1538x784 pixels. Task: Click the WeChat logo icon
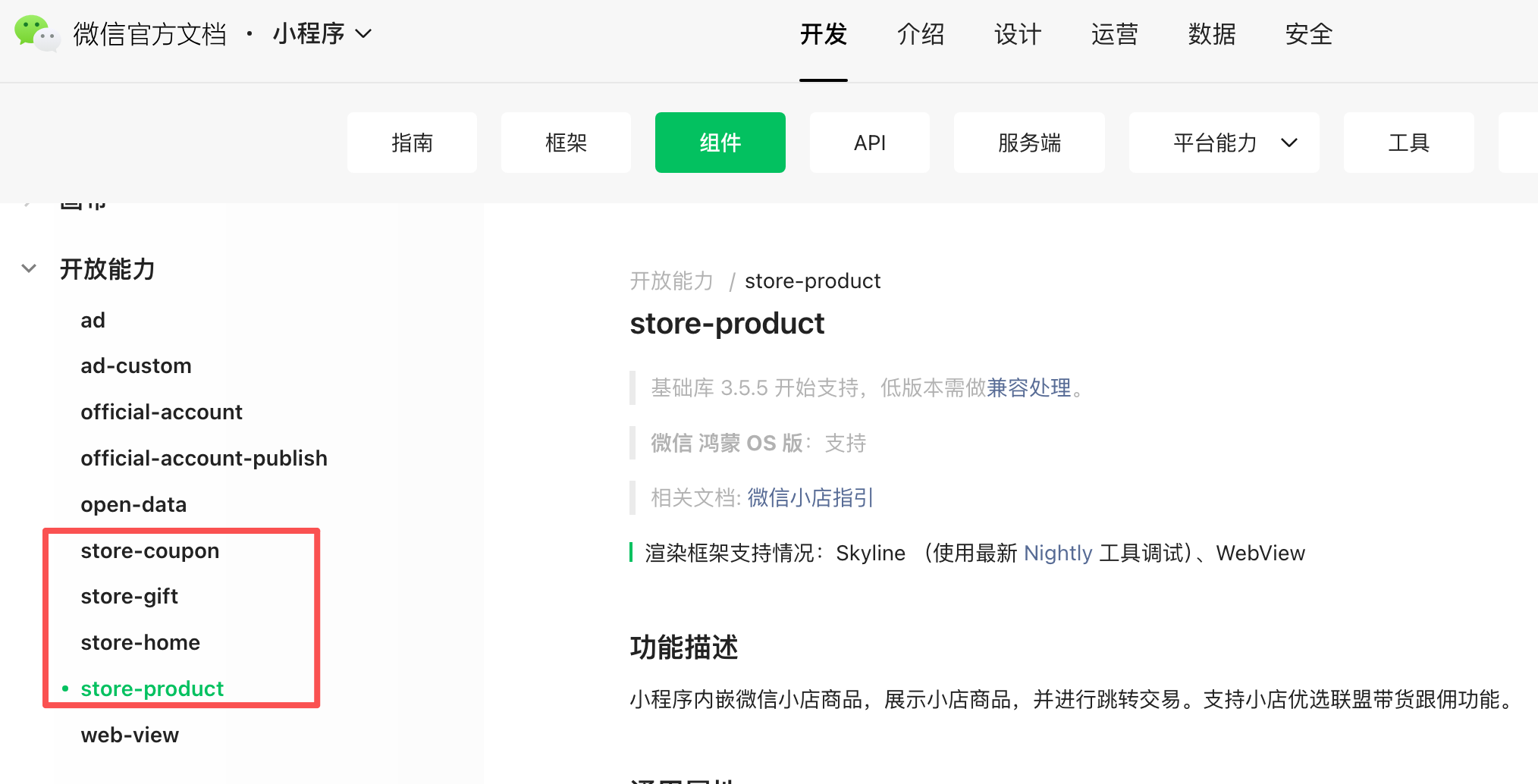pyautogui.click(x=37, y=33)
